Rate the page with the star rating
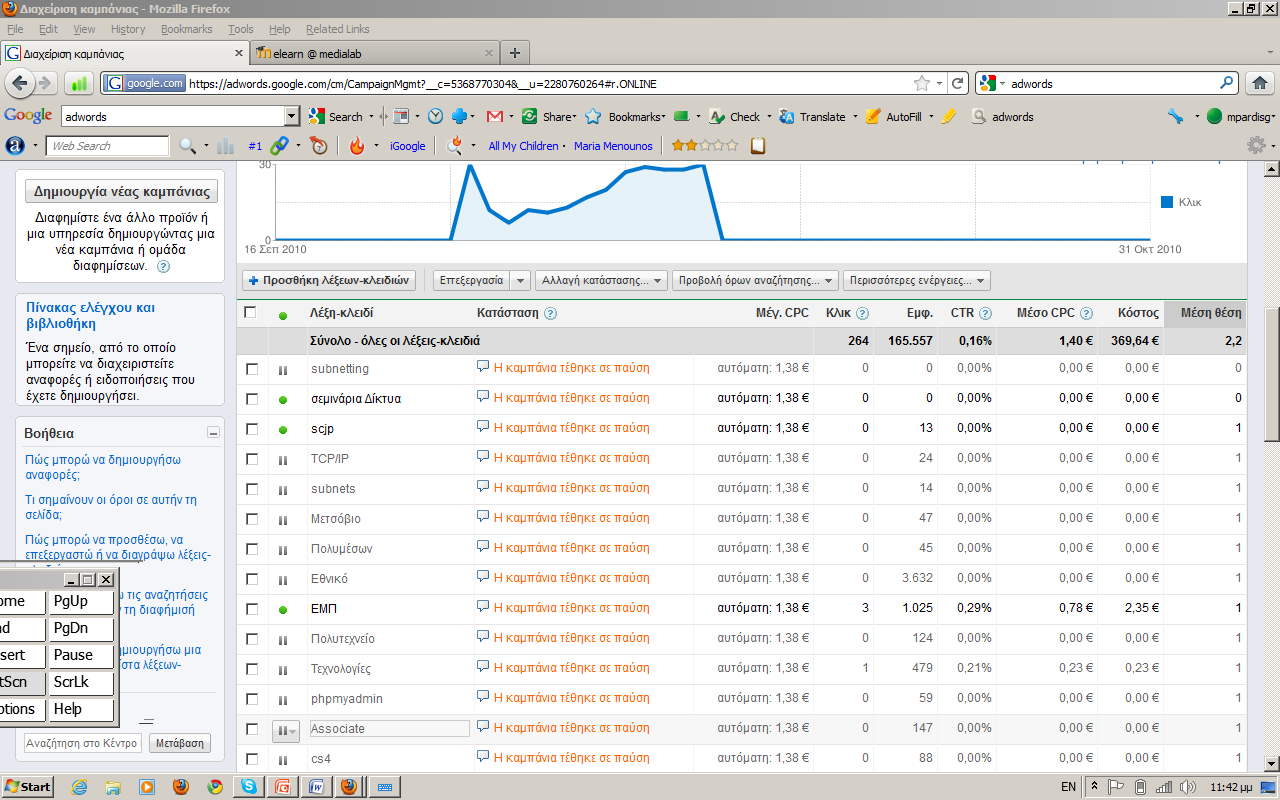Image resolution: width=1280 pixels, height=800 pixels. pyautogui.click(x=705, y=146)
